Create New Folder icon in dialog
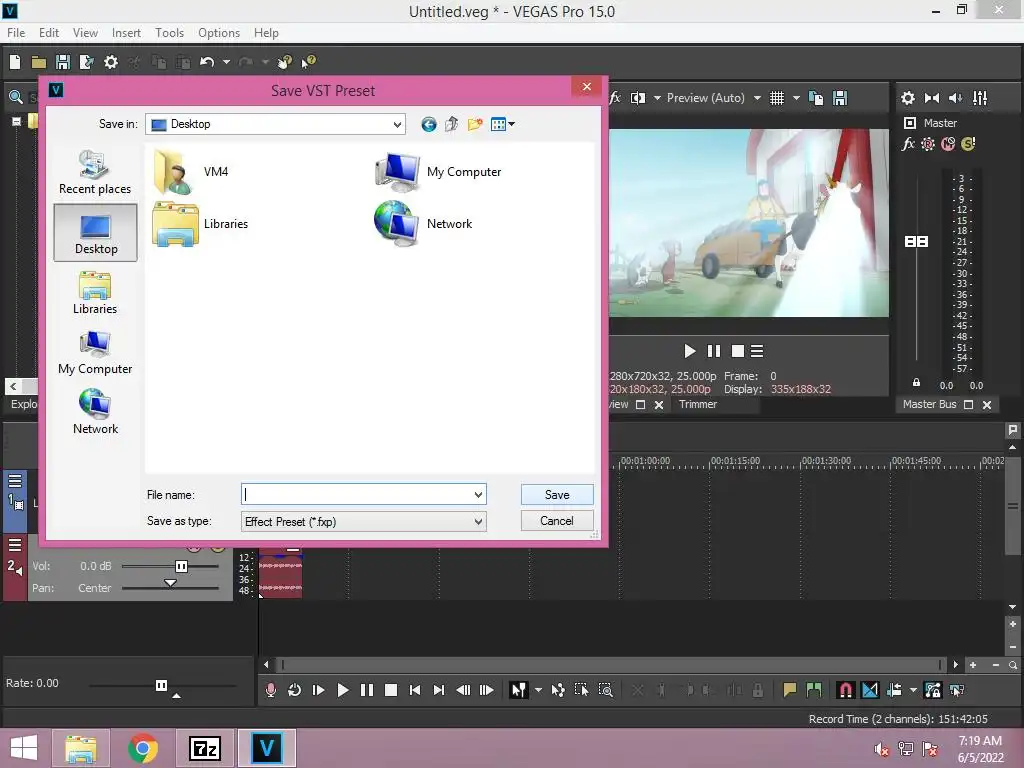The height and width of the screenshot is (768, 1024). click(x=475, y=124)
